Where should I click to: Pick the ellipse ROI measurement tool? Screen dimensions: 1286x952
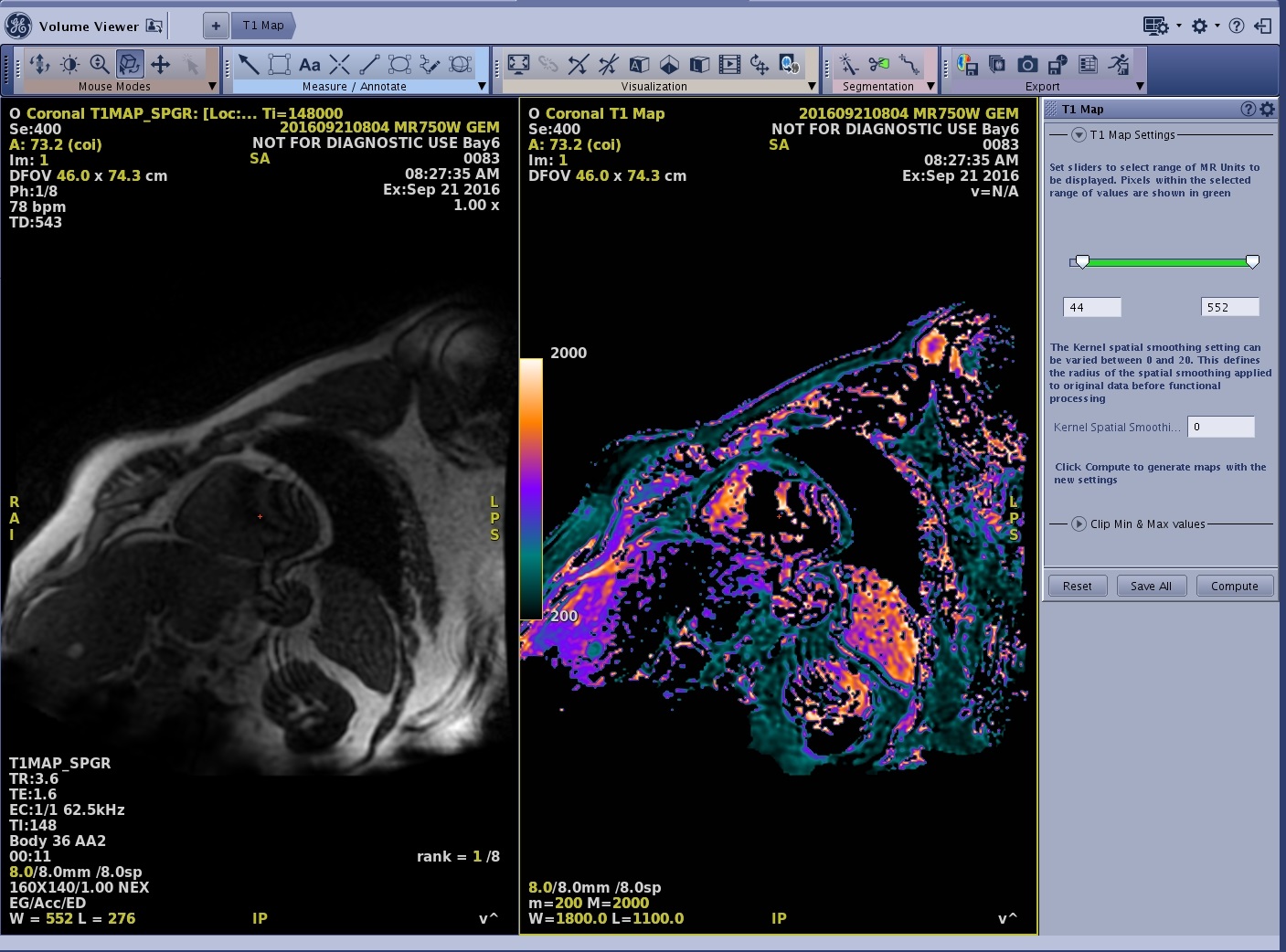399,64
